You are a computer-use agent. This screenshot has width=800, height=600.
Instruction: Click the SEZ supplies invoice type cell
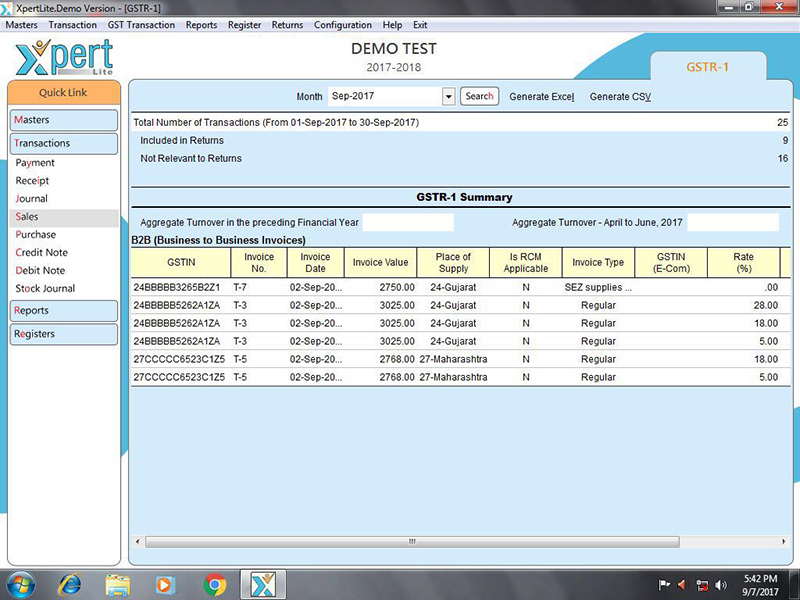pos(598,287)
